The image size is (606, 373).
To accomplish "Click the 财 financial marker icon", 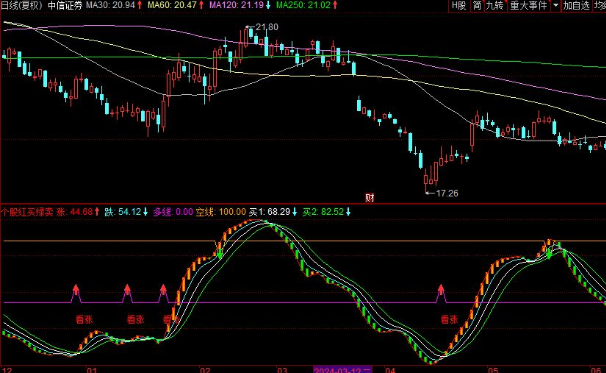I will click(x=369, y=198).
